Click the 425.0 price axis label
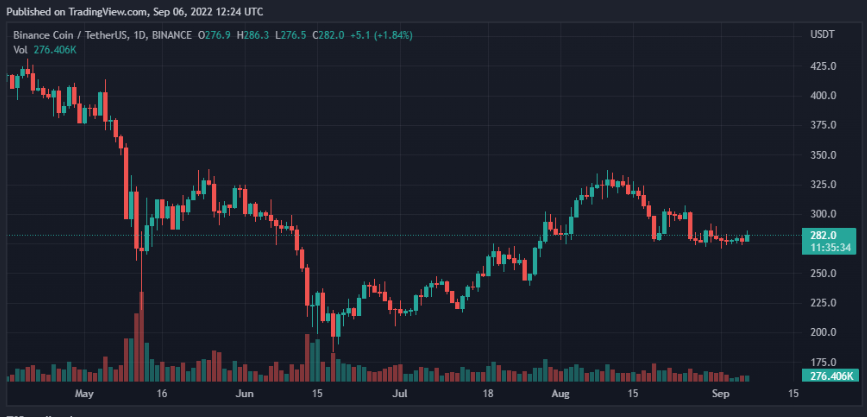Viewport: 867px width, 417px height. point(823,66)
